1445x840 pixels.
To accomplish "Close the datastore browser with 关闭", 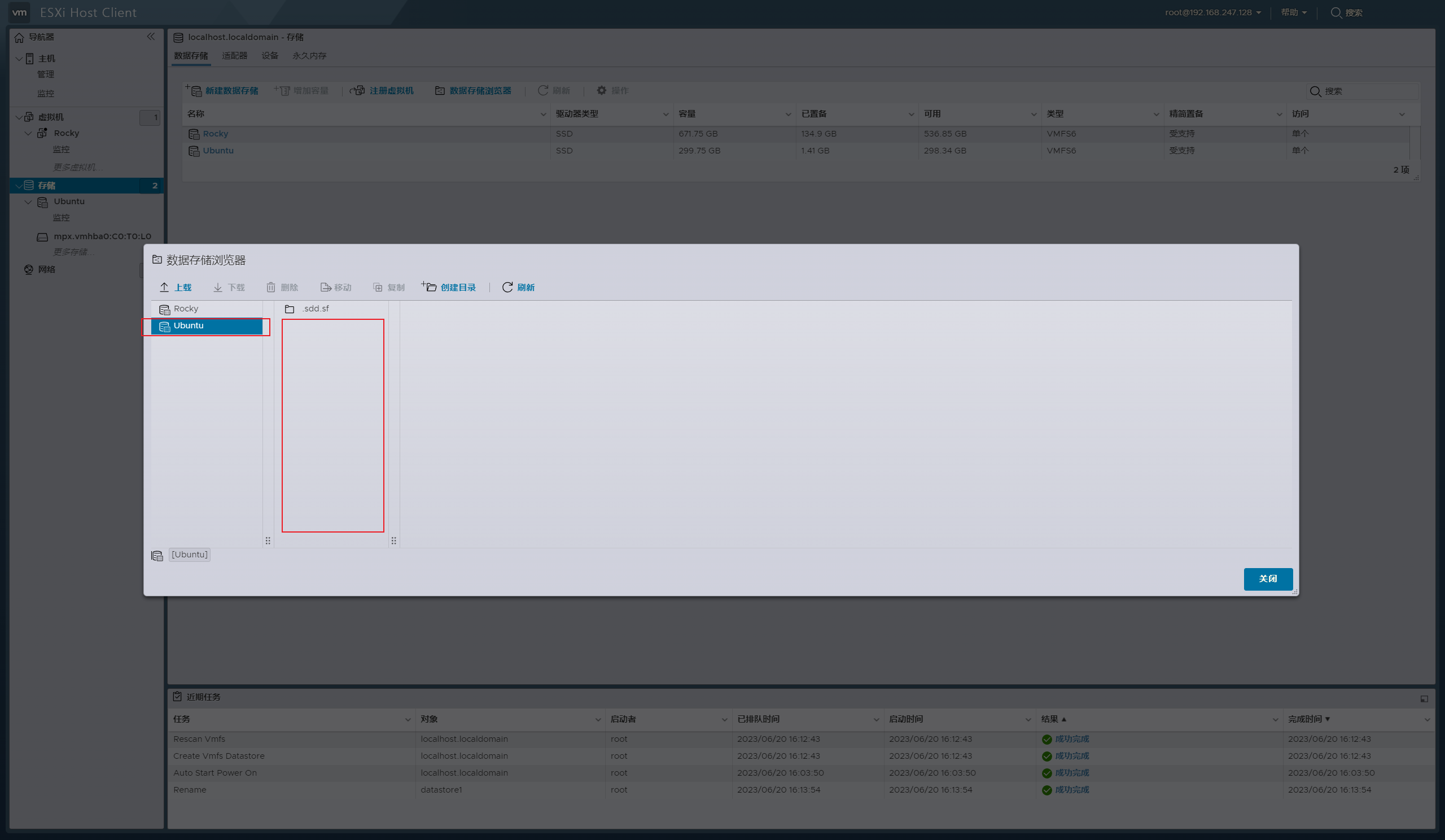I will [1268, 579].
